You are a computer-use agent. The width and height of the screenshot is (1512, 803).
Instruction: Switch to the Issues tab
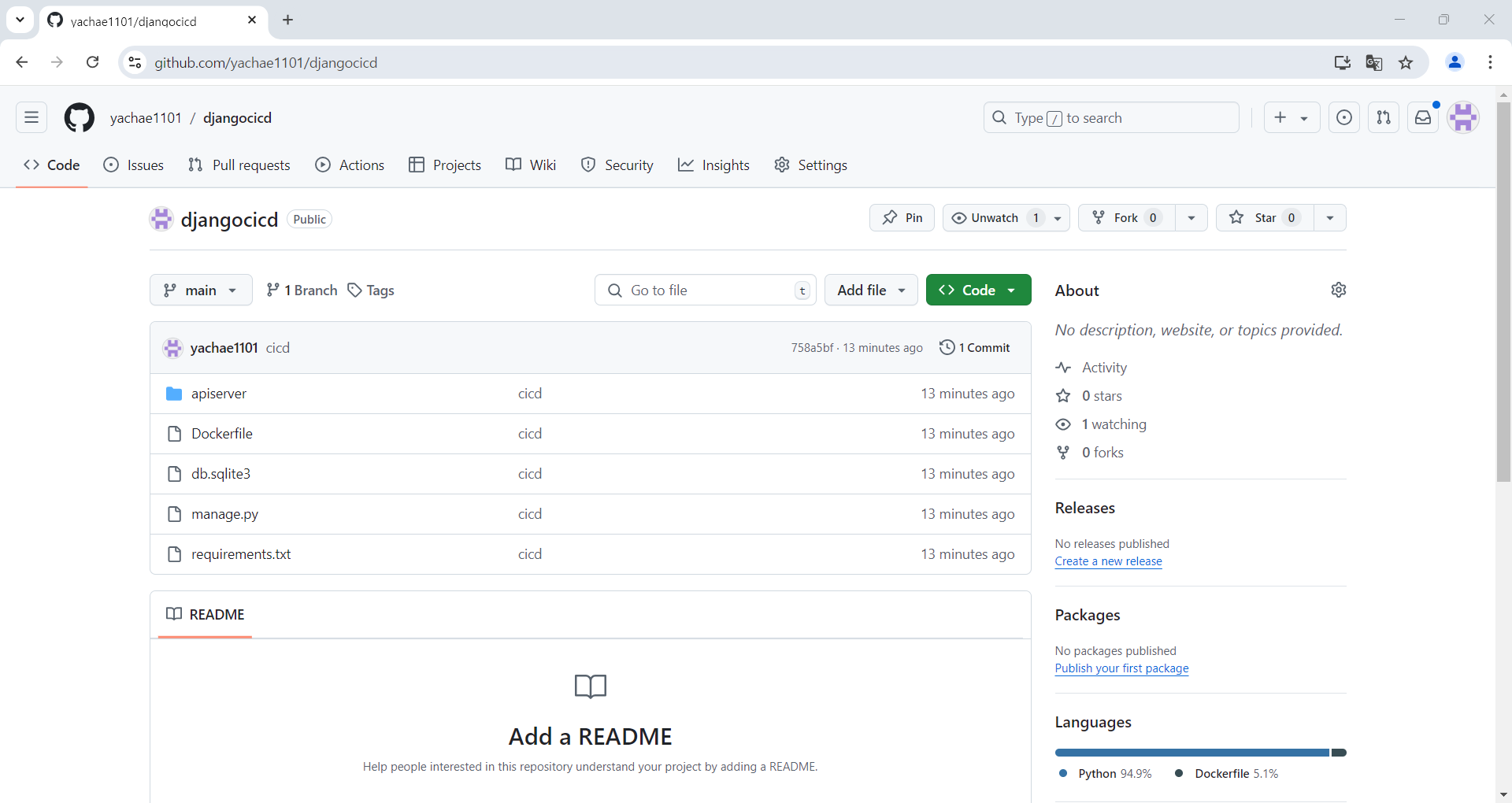[134, 165]
